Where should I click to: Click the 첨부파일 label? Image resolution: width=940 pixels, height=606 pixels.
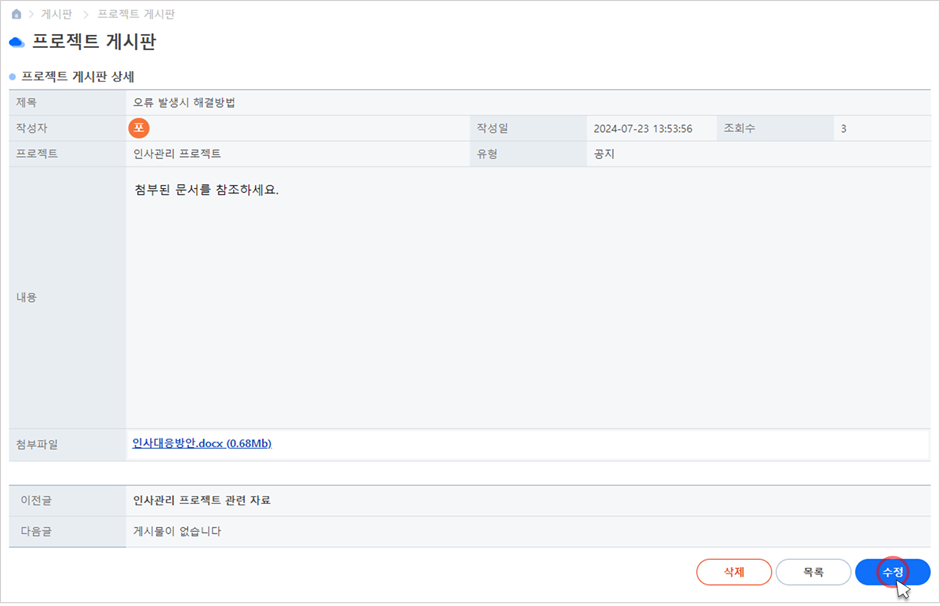coord(37,444)
